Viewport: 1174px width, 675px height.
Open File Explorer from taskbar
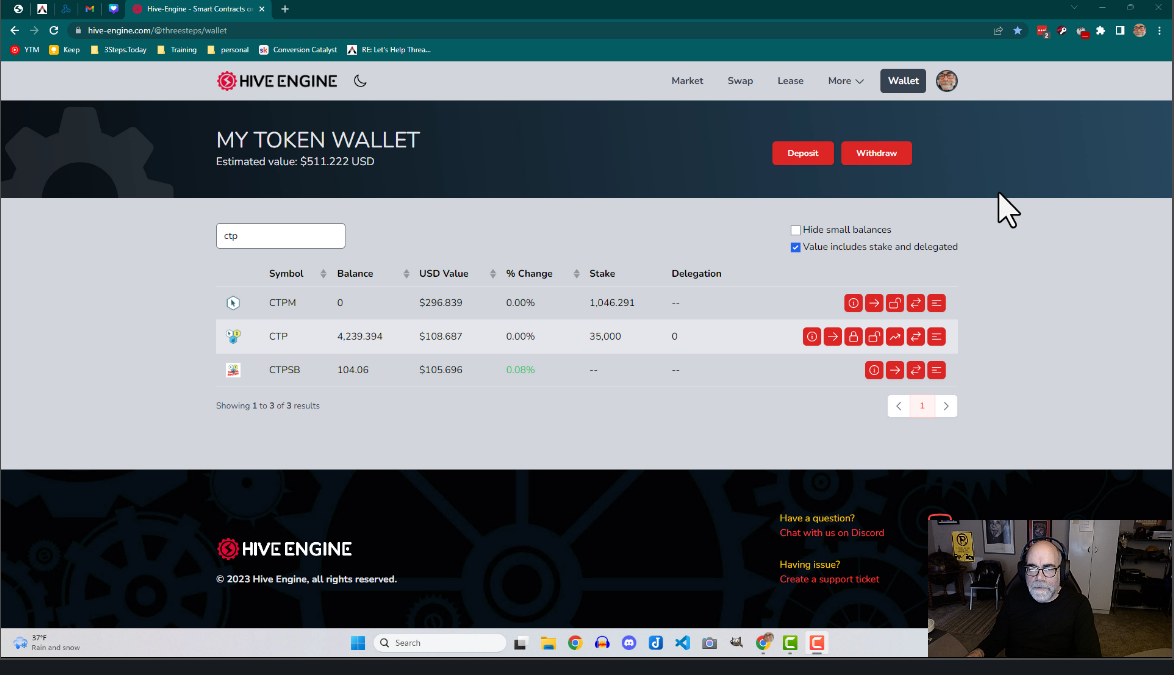pos(548,643)
